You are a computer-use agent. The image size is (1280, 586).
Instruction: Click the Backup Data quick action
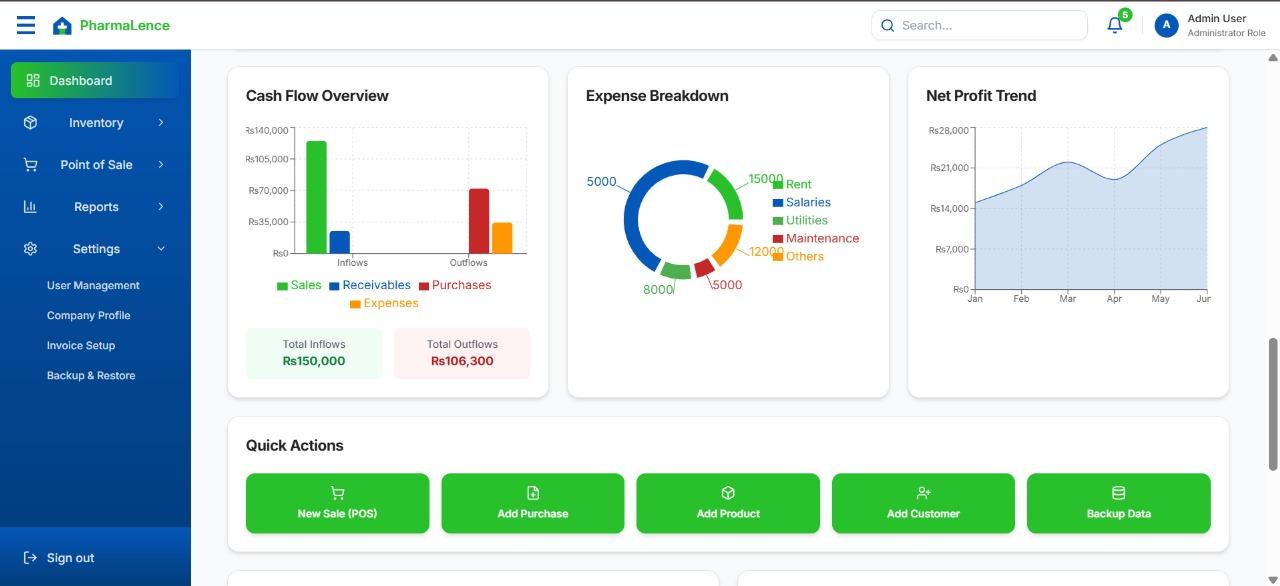point(1118,503)
